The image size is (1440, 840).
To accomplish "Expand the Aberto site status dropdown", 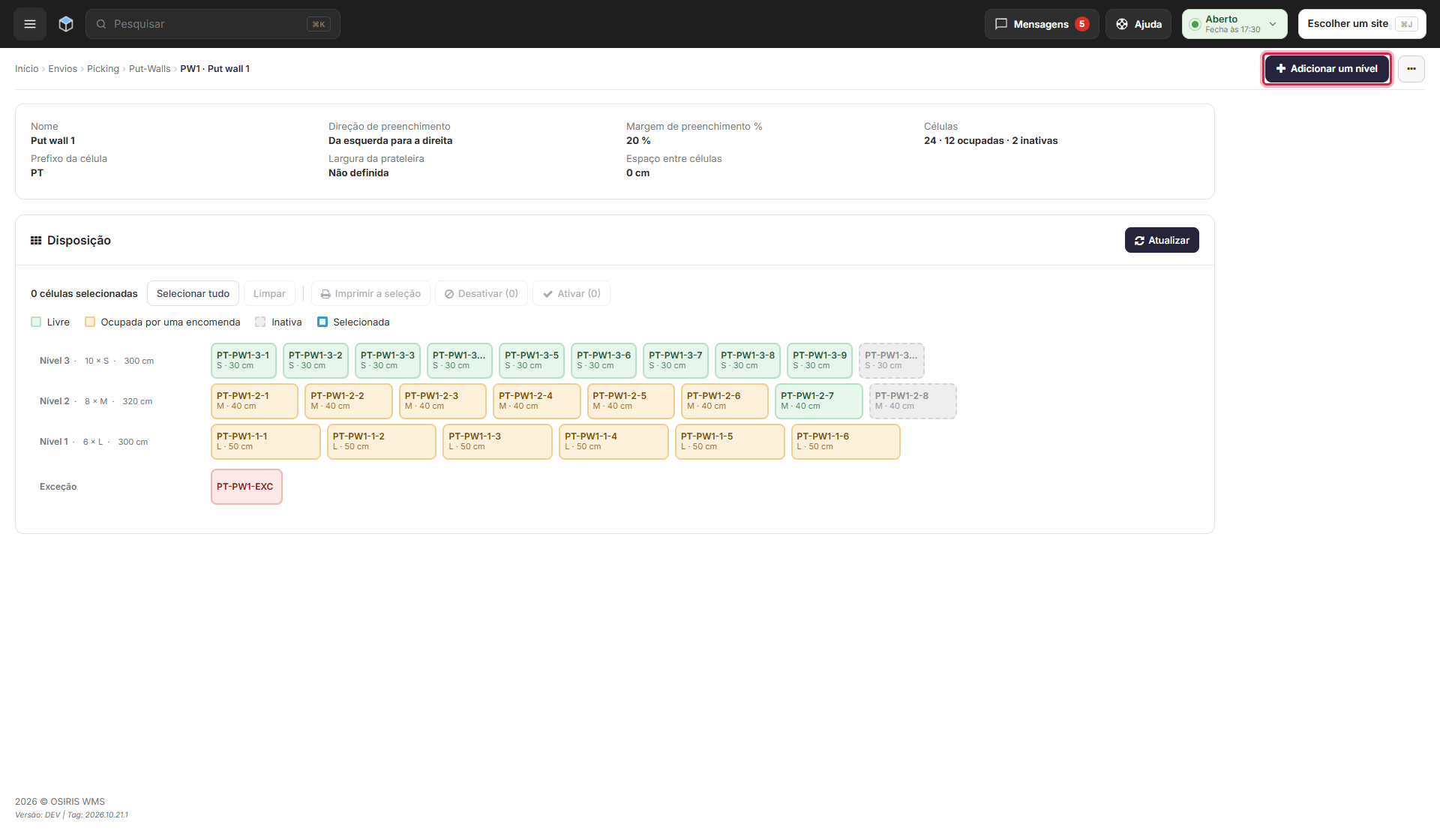I will 1234,24.
